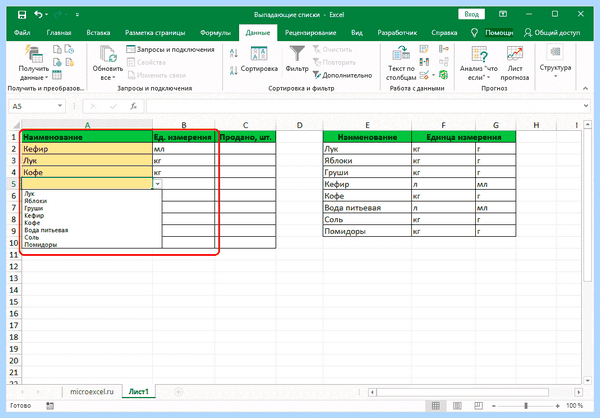Screen dimensions: 600x418
Task: Click the green Manage Data Model icon
Action: coord(443,75)
